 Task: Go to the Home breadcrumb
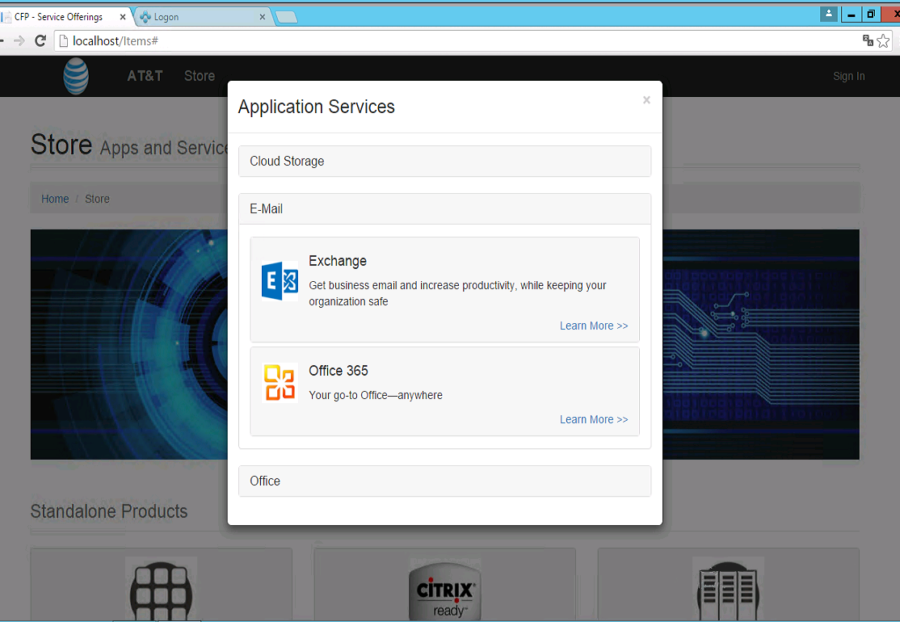tap(55, 199)
